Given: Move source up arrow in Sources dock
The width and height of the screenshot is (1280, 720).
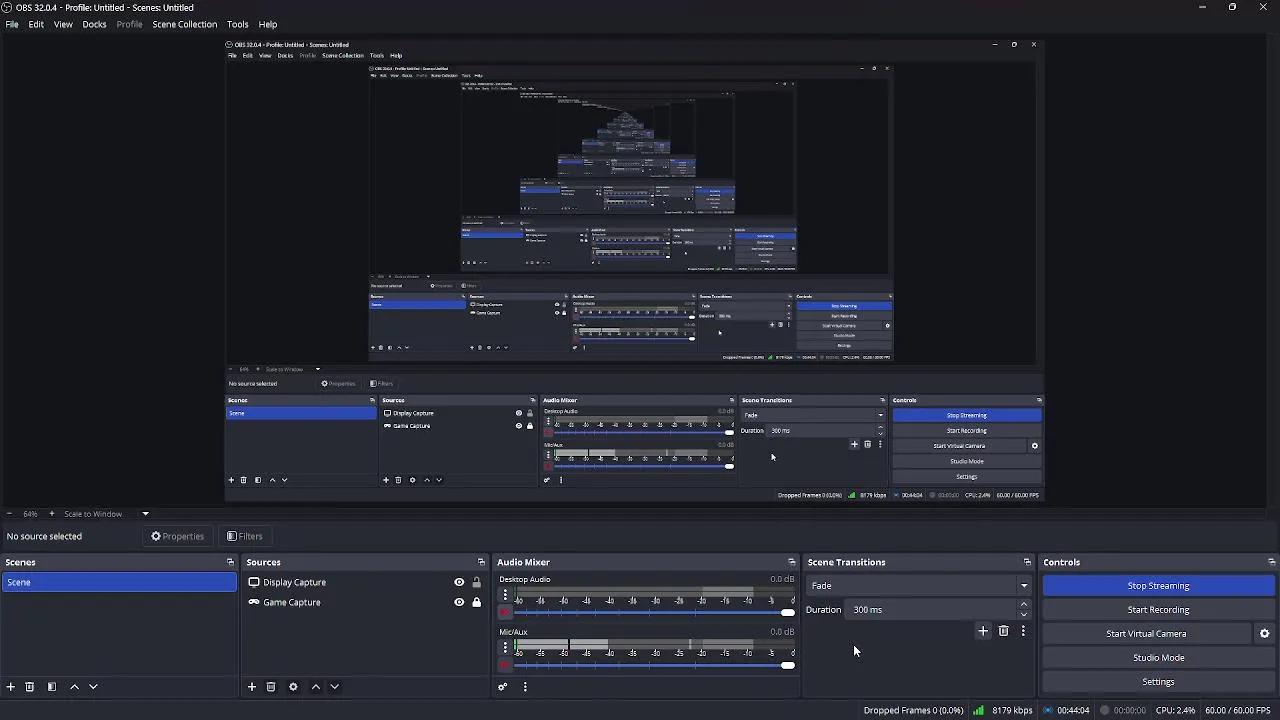Looking at the screenshot, I should click(x=316, y=687).
